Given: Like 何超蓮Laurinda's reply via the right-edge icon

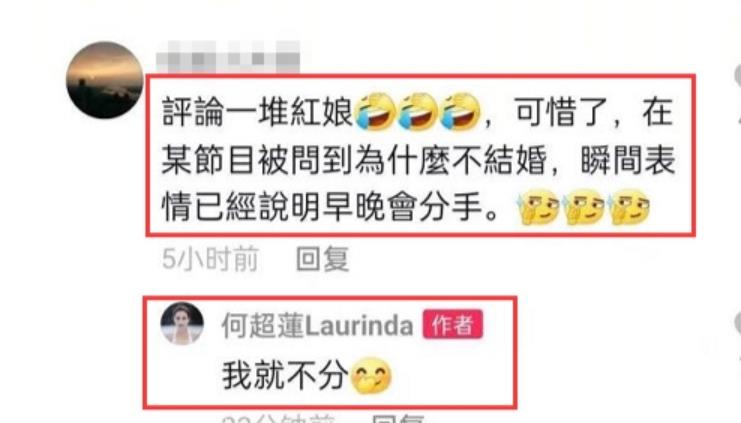Looking at the screenshot, I should tap(737, 324).
